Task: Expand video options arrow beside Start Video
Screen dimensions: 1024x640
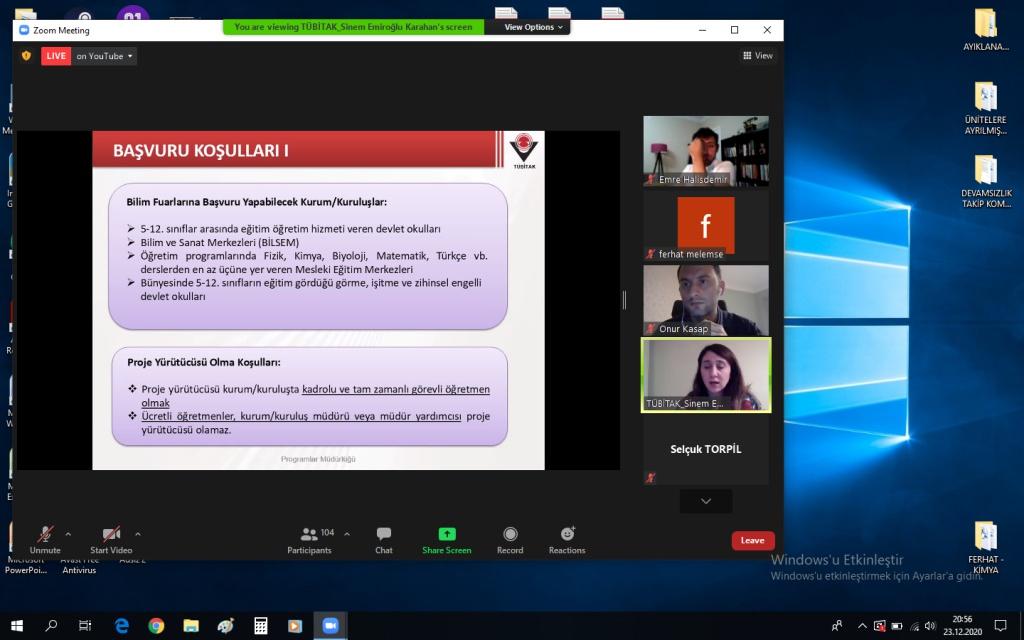Action: (x=138, y=534)
